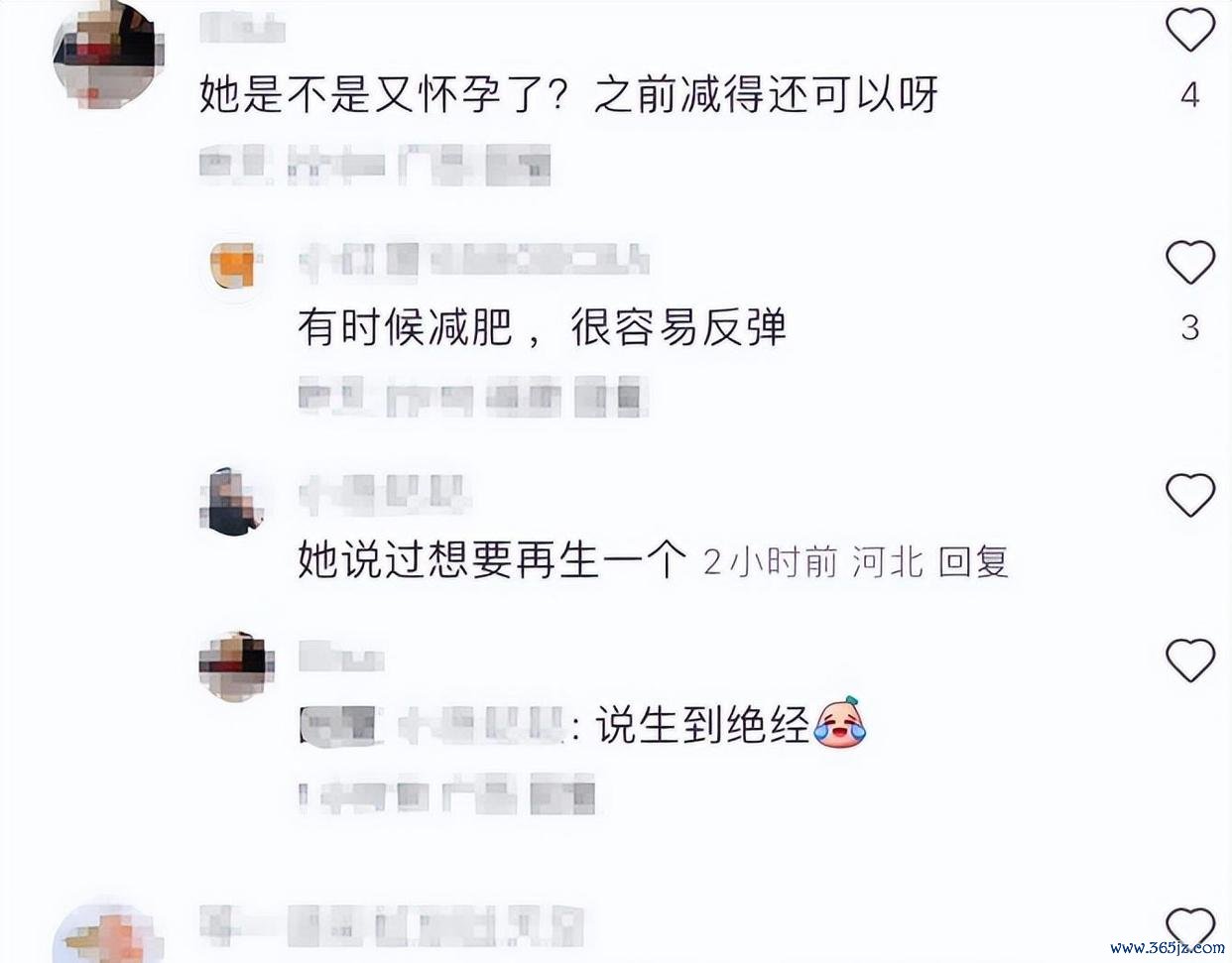Open the orange avatar of the 有时候减肥 replier

click(x=236, y=265)
